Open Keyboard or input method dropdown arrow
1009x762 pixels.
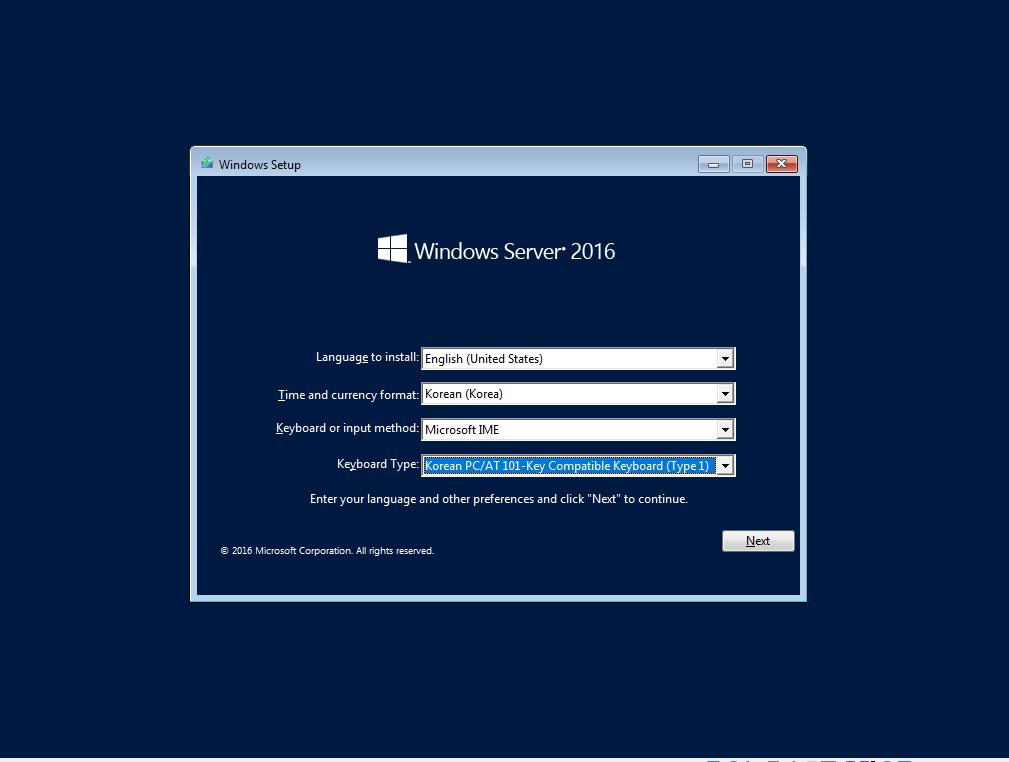[x=725, y=429]
